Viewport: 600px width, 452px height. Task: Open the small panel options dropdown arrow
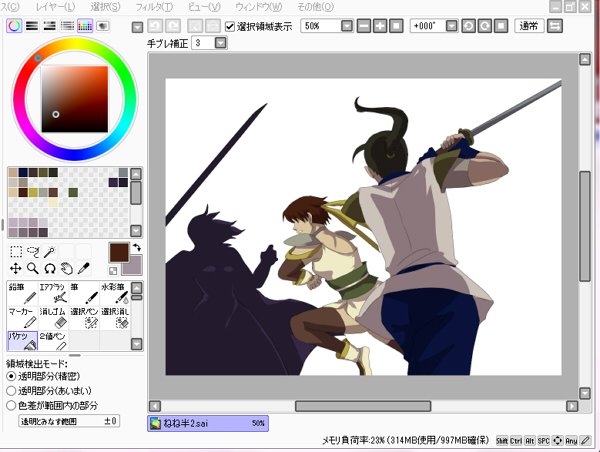[137, 27]
